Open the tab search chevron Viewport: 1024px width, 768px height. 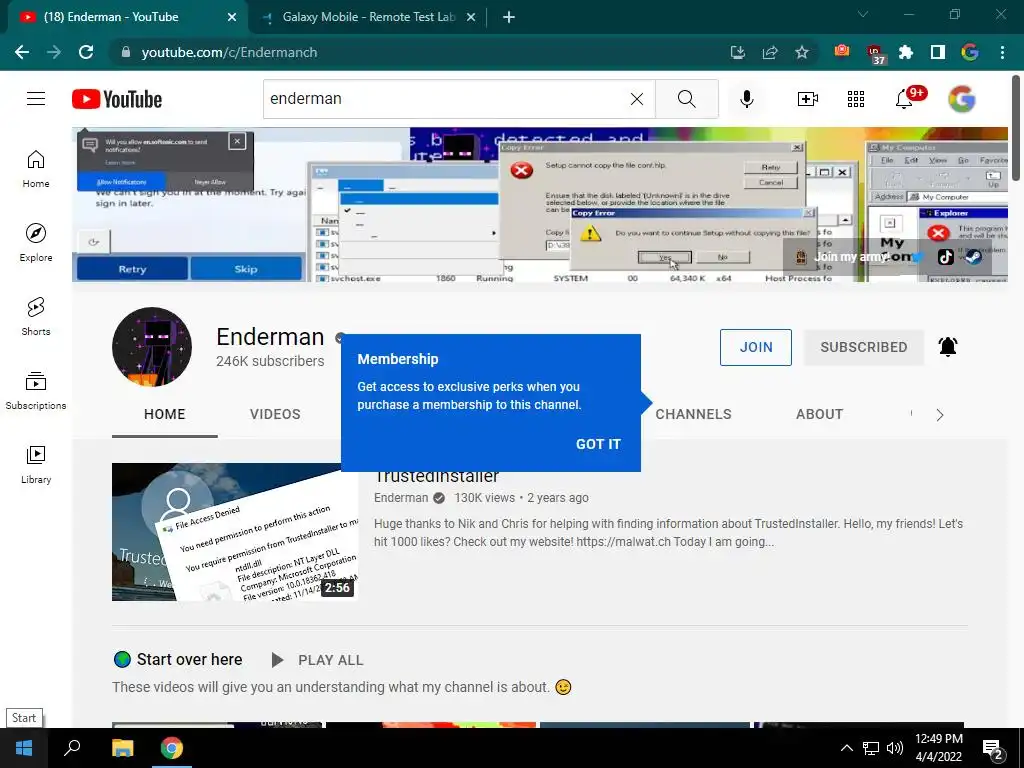tap(863, 14)
